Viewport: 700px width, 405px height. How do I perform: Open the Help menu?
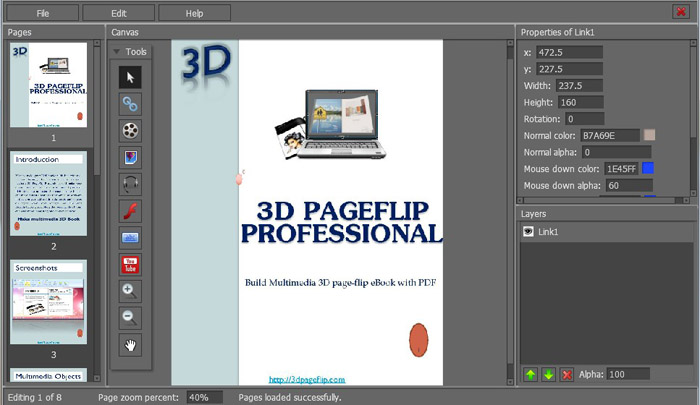pos(195,13)
